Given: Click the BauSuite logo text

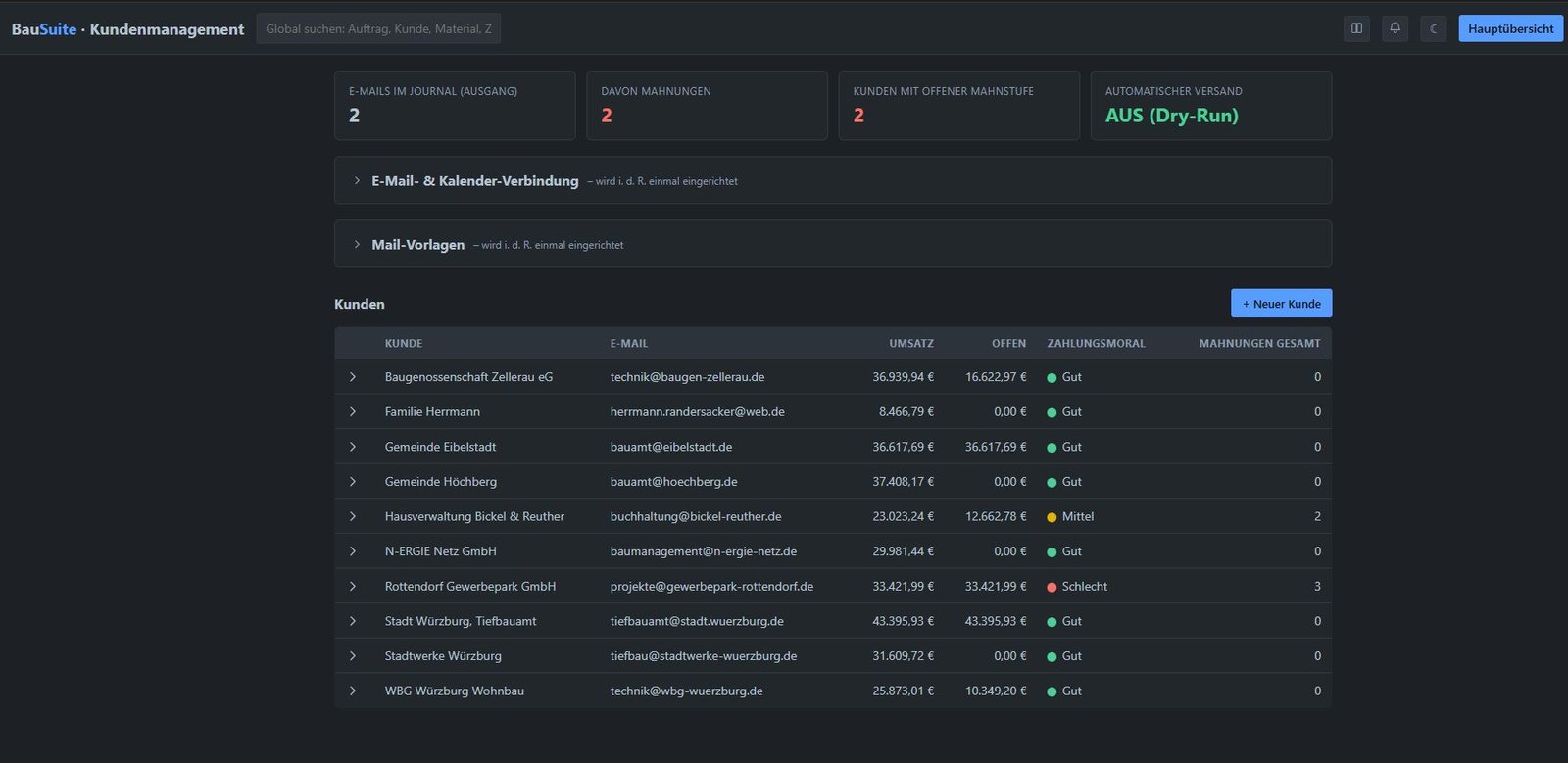Looking at the screenshot, I should click(44, 29).
